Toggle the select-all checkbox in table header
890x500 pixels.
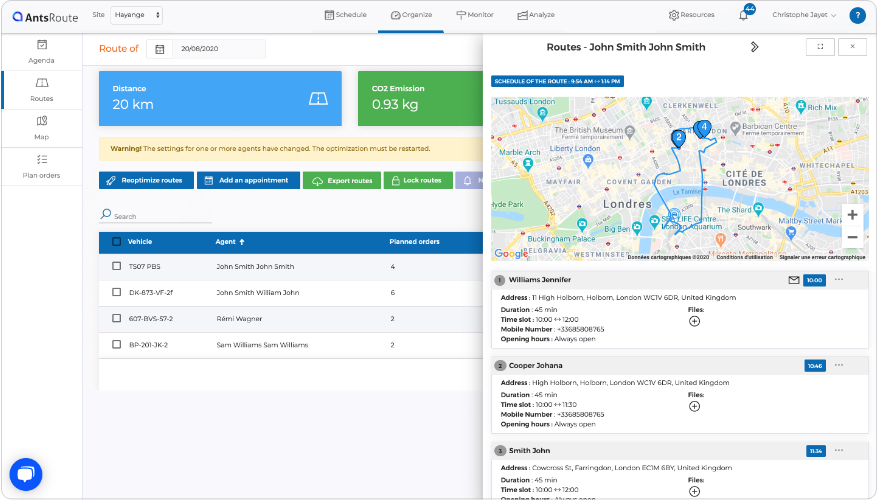[x=117, y=241]
